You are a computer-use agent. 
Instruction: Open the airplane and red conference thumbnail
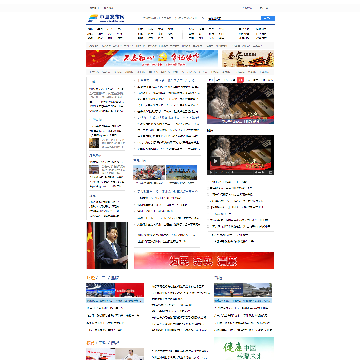115,290
